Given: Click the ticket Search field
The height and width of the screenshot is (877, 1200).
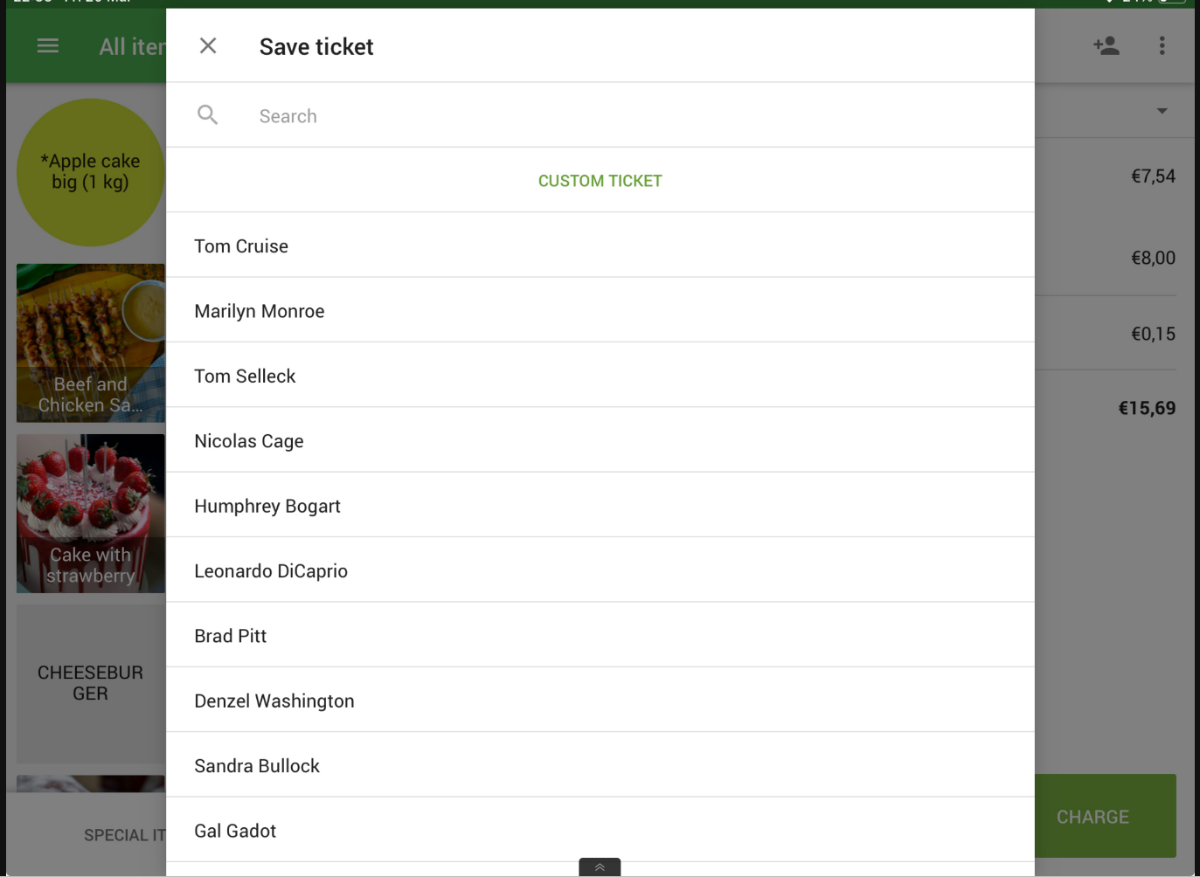Looking at the screenshot, I should pos(600,116).
